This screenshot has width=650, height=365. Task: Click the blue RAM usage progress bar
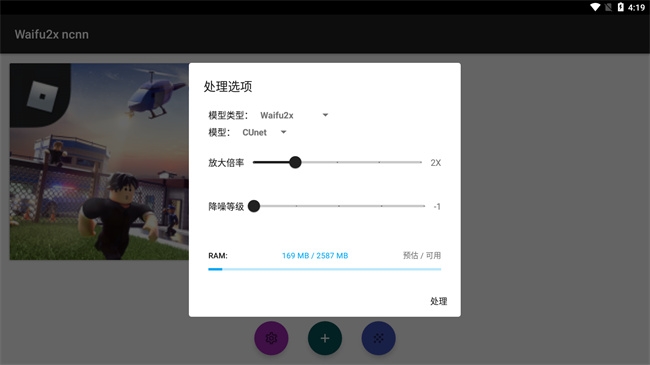325,269
